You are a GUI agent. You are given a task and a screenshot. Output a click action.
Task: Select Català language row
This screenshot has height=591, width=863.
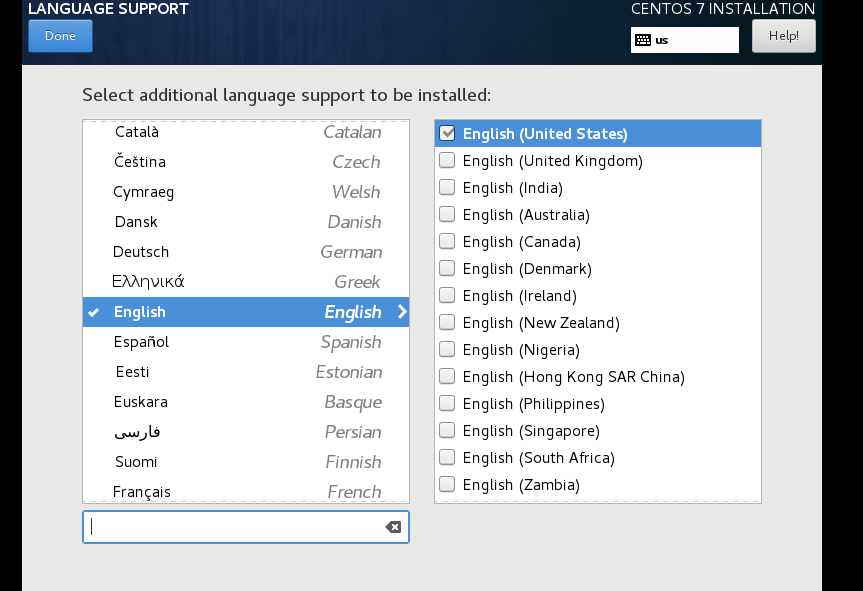tap(246, 132)
